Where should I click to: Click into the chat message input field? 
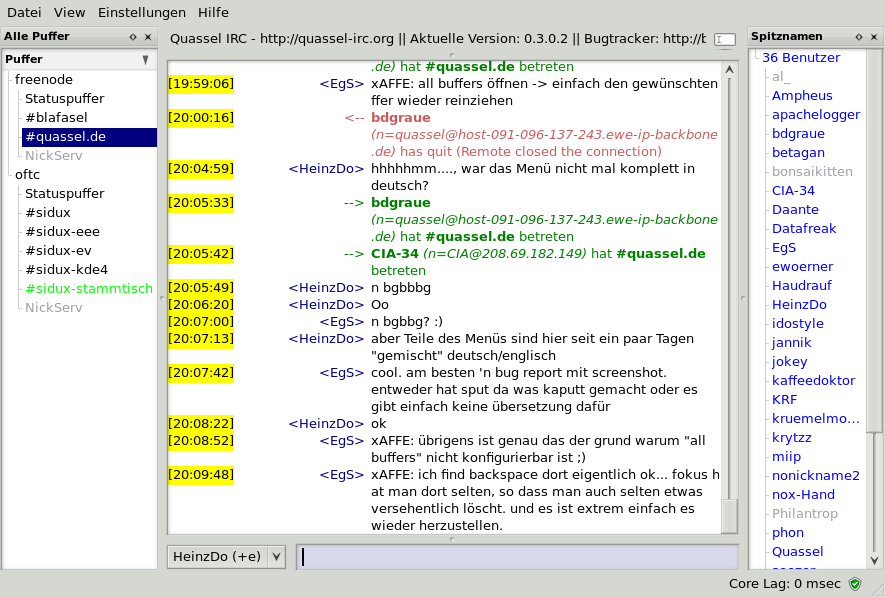(x=517, y=557)
